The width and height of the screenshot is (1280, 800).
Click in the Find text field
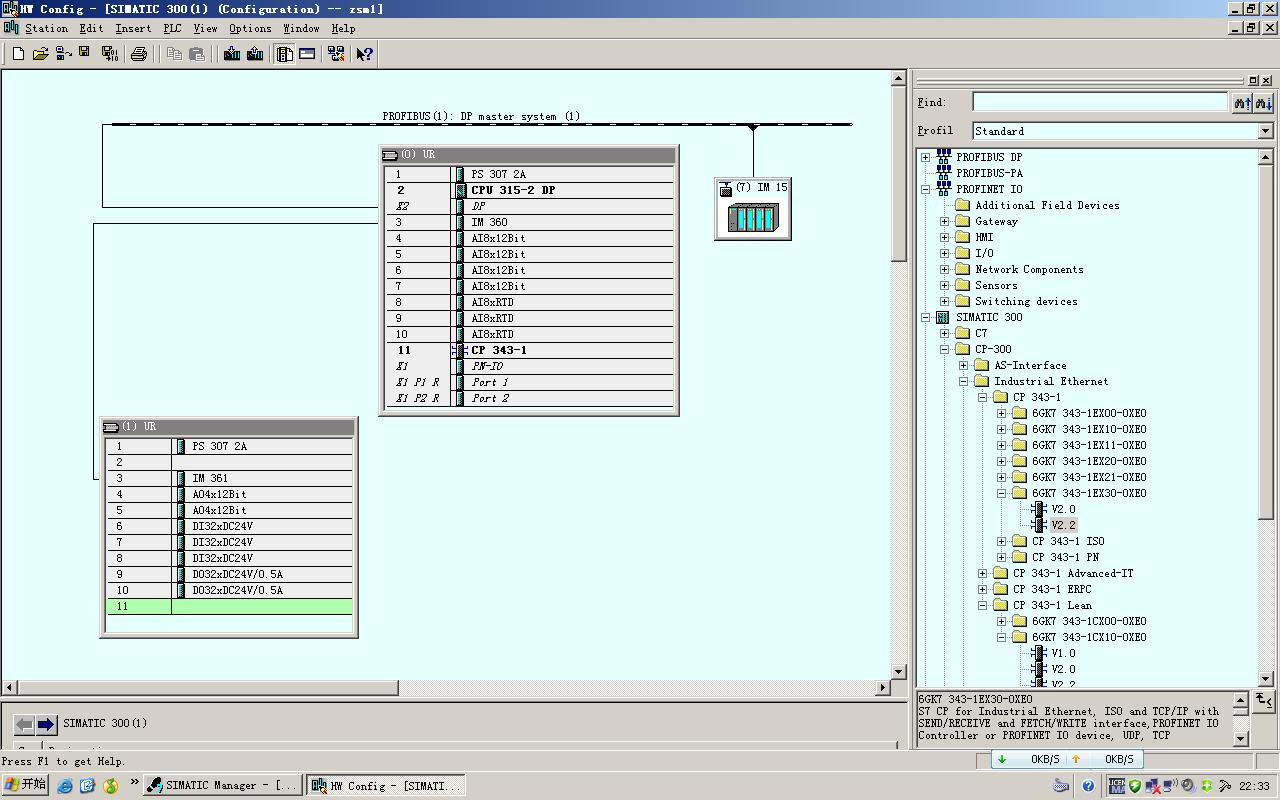(1099, 102)
